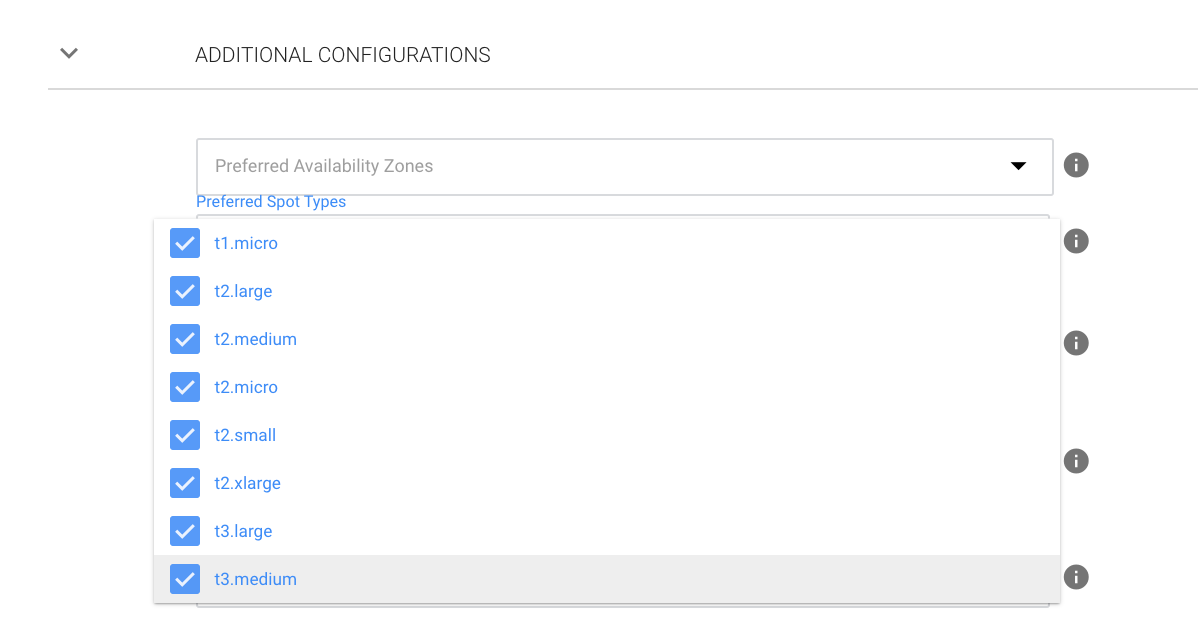Screen dimensions: 1198x630
Task: Click the t2.large spot type name
Action: (243, 291)
